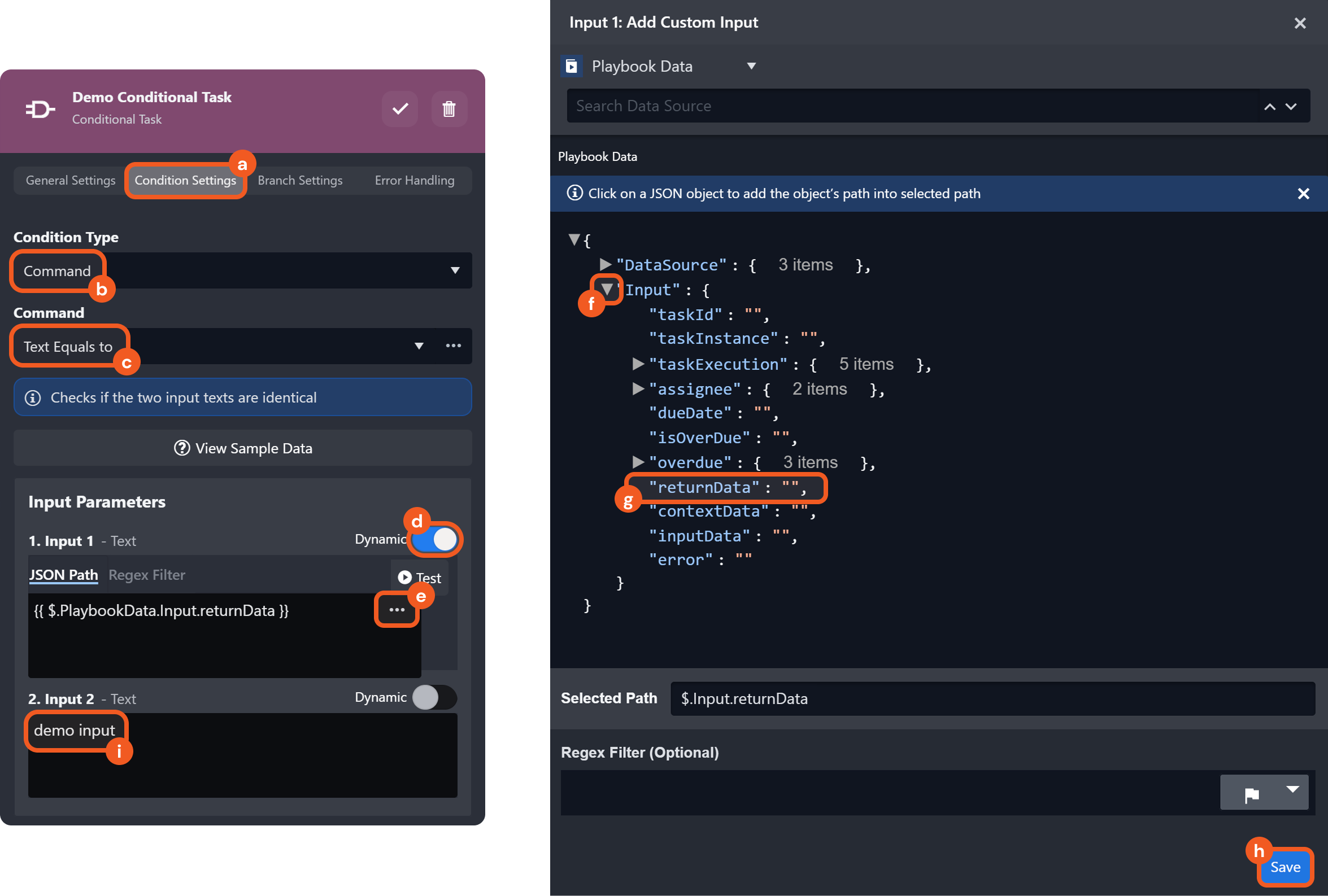Click the three-dots icon beside Command dropdown
The width and height of the screenshot is (1328, 896).
coord(453,346)
